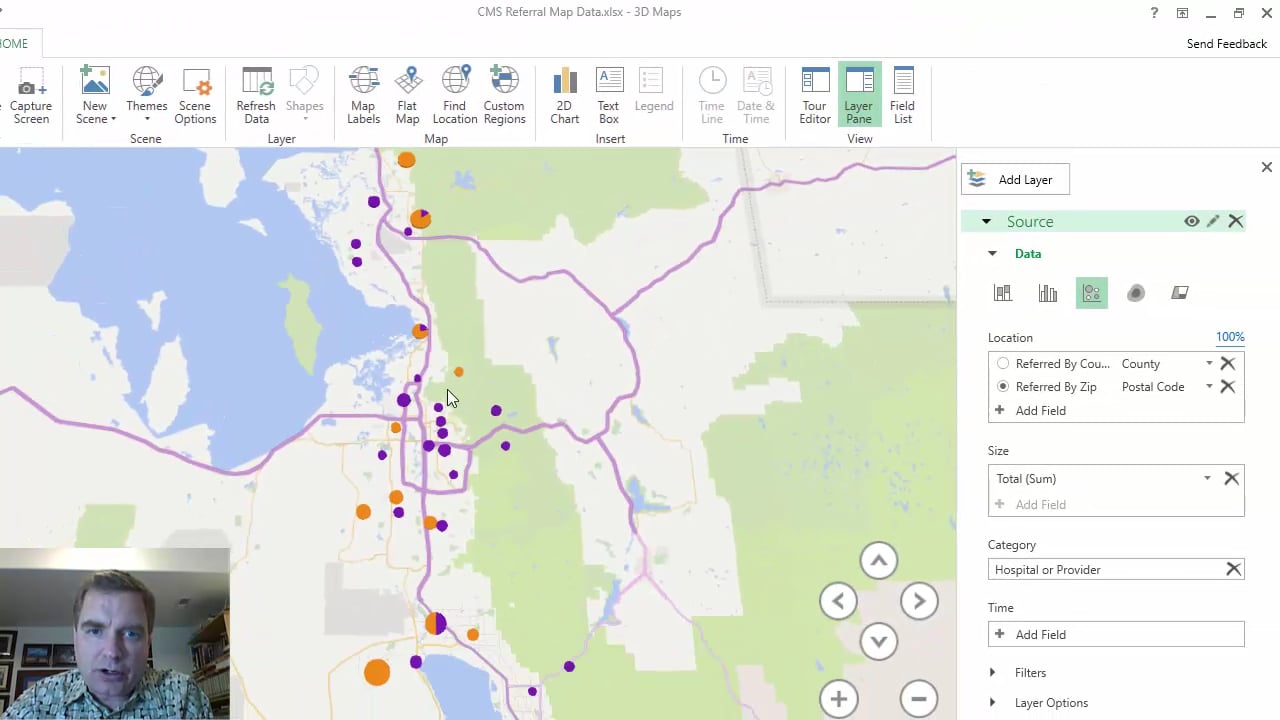Zoom out of the map
Screen dimensions: 1280x720
(x=919, y=699)
